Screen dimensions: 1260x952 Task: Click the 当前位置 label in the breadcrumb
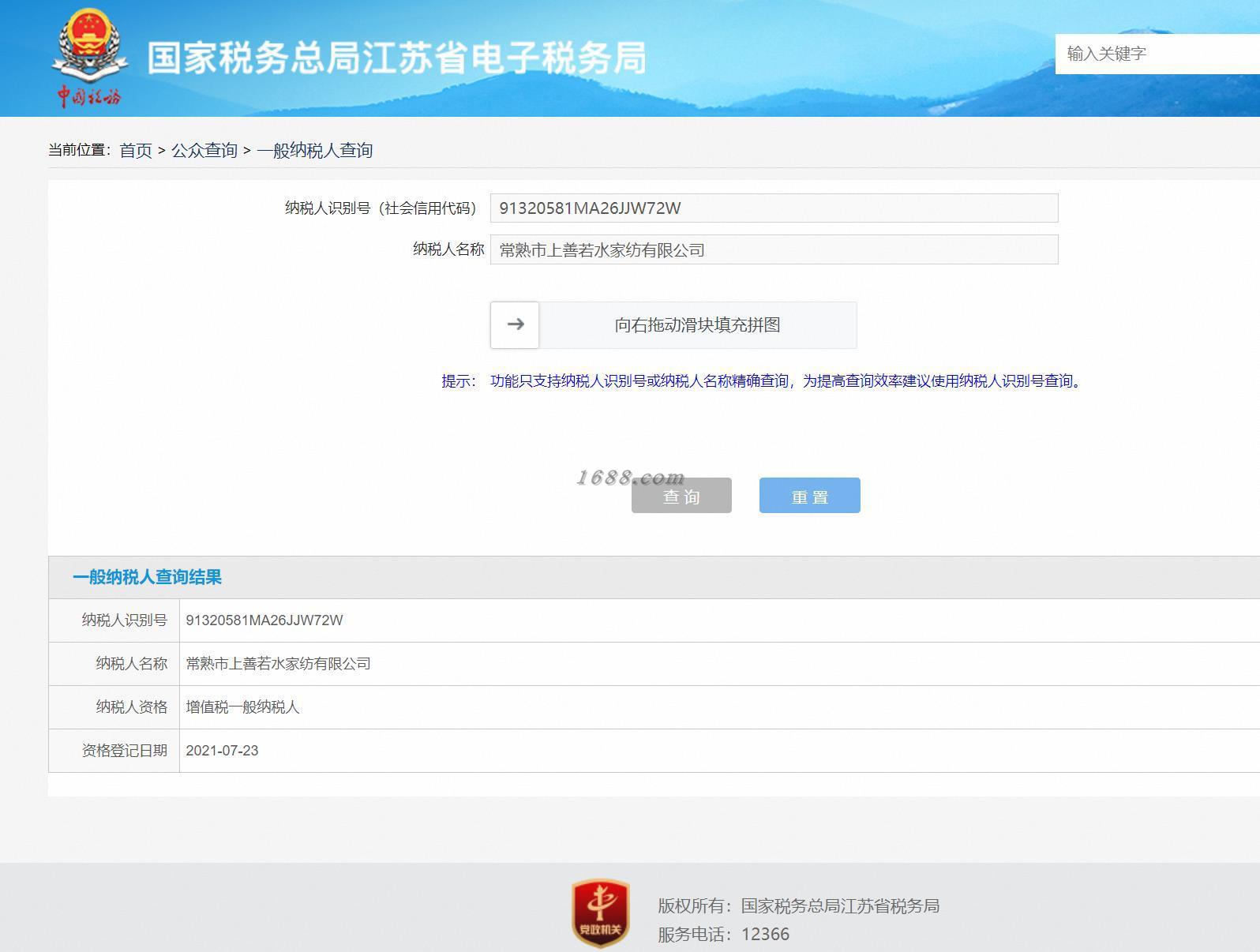pos(80,150)
